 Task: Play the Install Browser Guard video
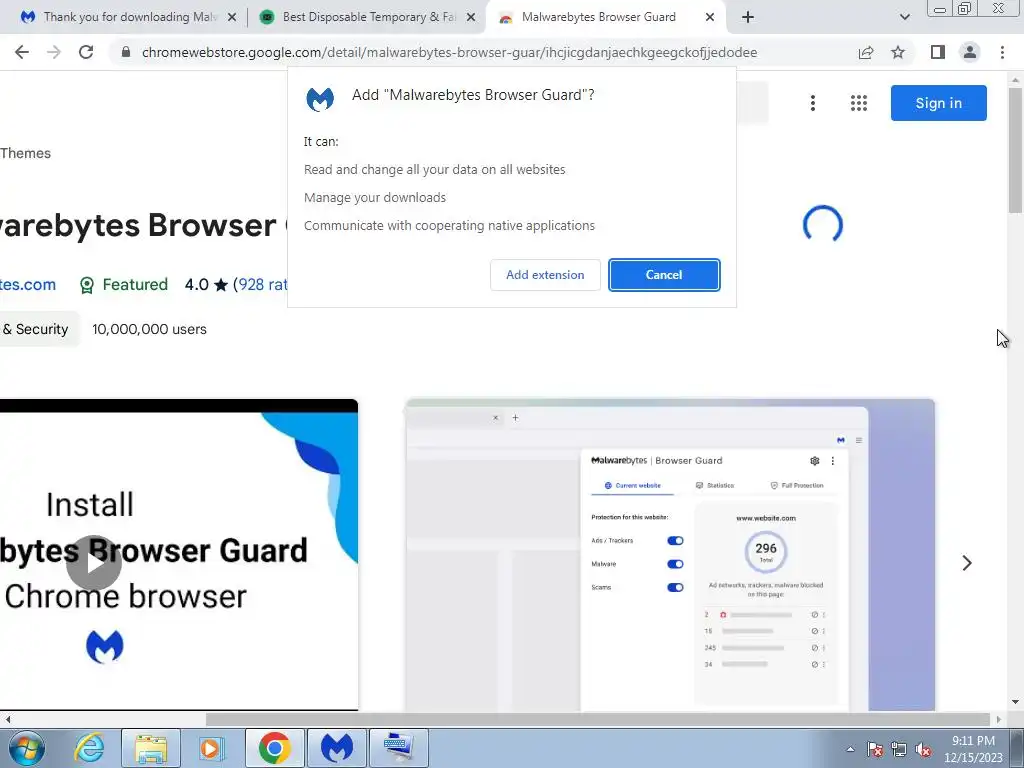(x=93, y=563)
